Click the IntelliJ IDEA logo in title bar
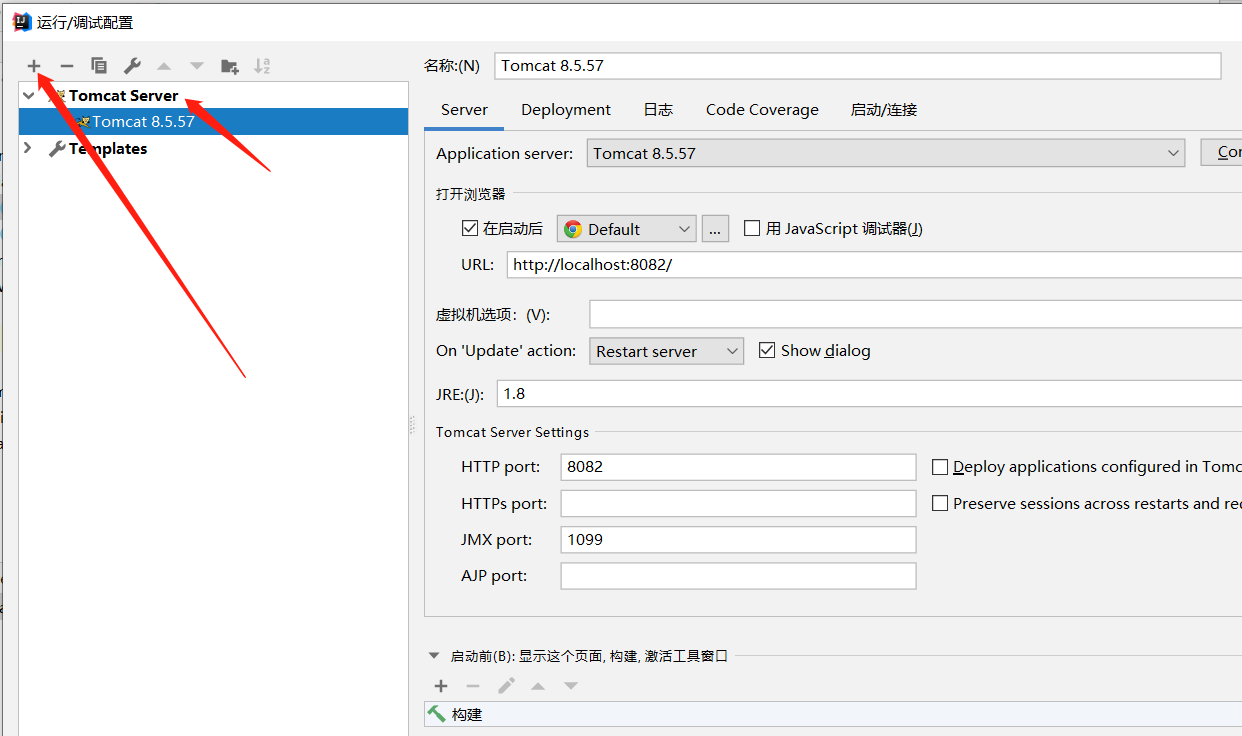This screenshot has height=736, width=1242. tap(22, 22)
